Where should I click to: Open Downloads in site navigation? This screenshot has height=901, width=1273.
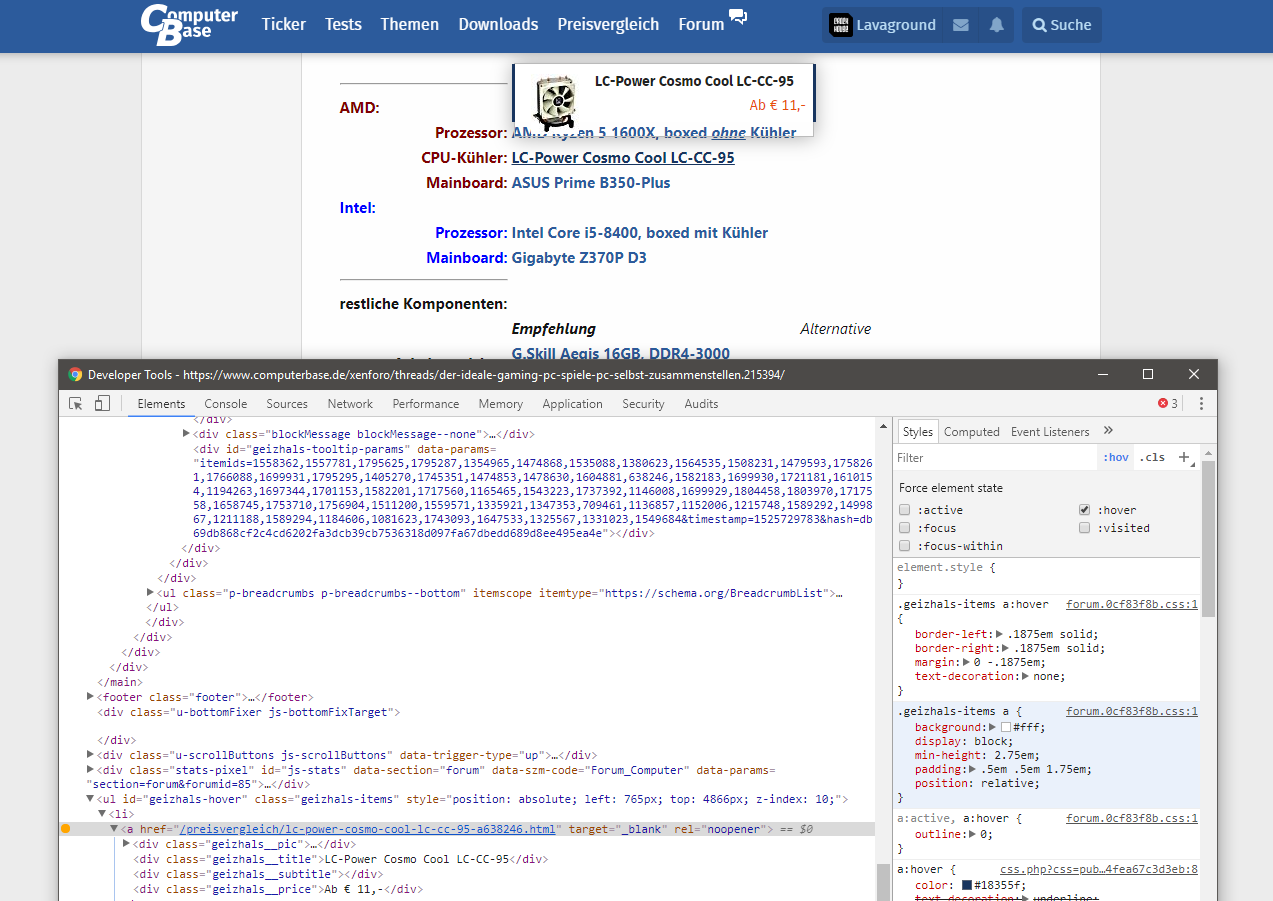[x=498, y=24]
